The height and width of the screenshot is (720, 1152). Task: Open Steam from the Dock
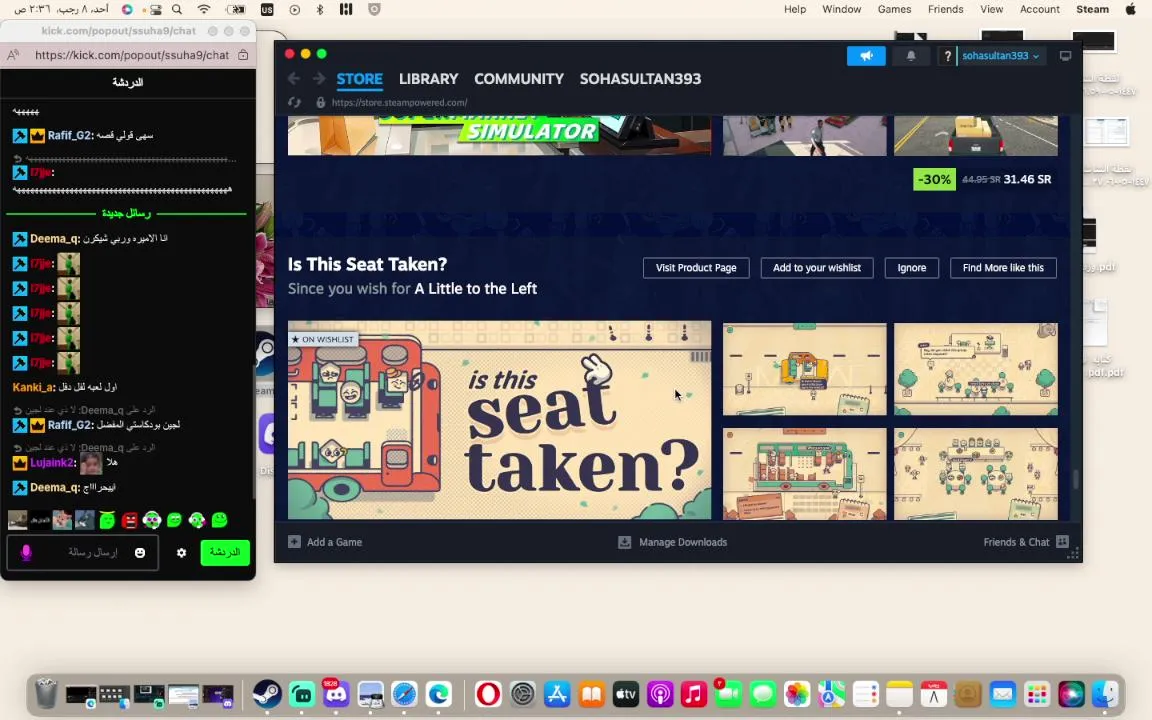pyautogui.click(x=267, y=694)
